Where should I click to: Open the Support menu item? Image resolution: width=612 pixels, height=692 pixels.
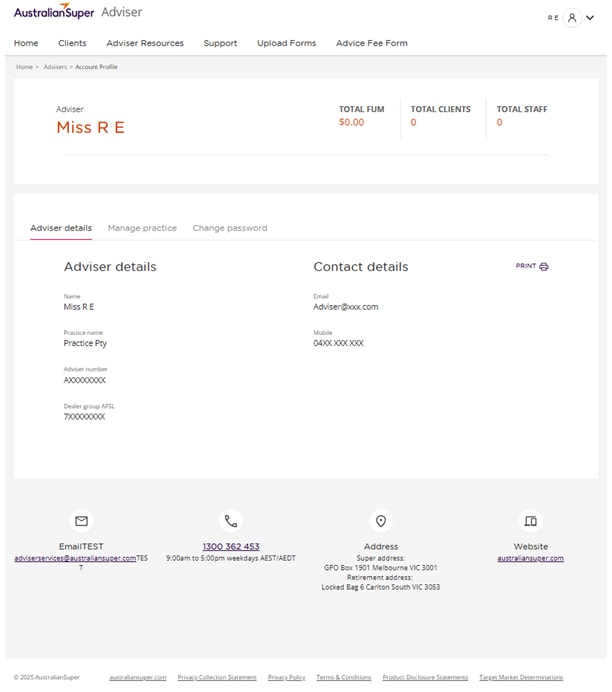point(220,43)
